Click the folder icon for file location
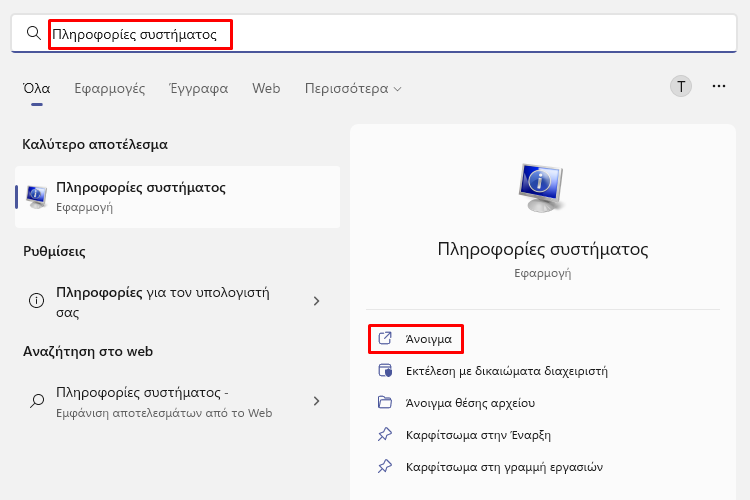 tap(385, 402)
